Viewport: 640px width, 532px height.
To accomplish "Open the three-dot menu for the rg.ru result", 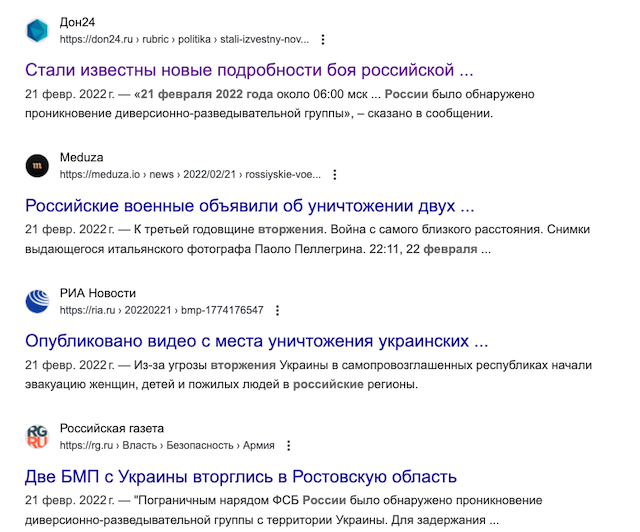I will coord(289,445).
